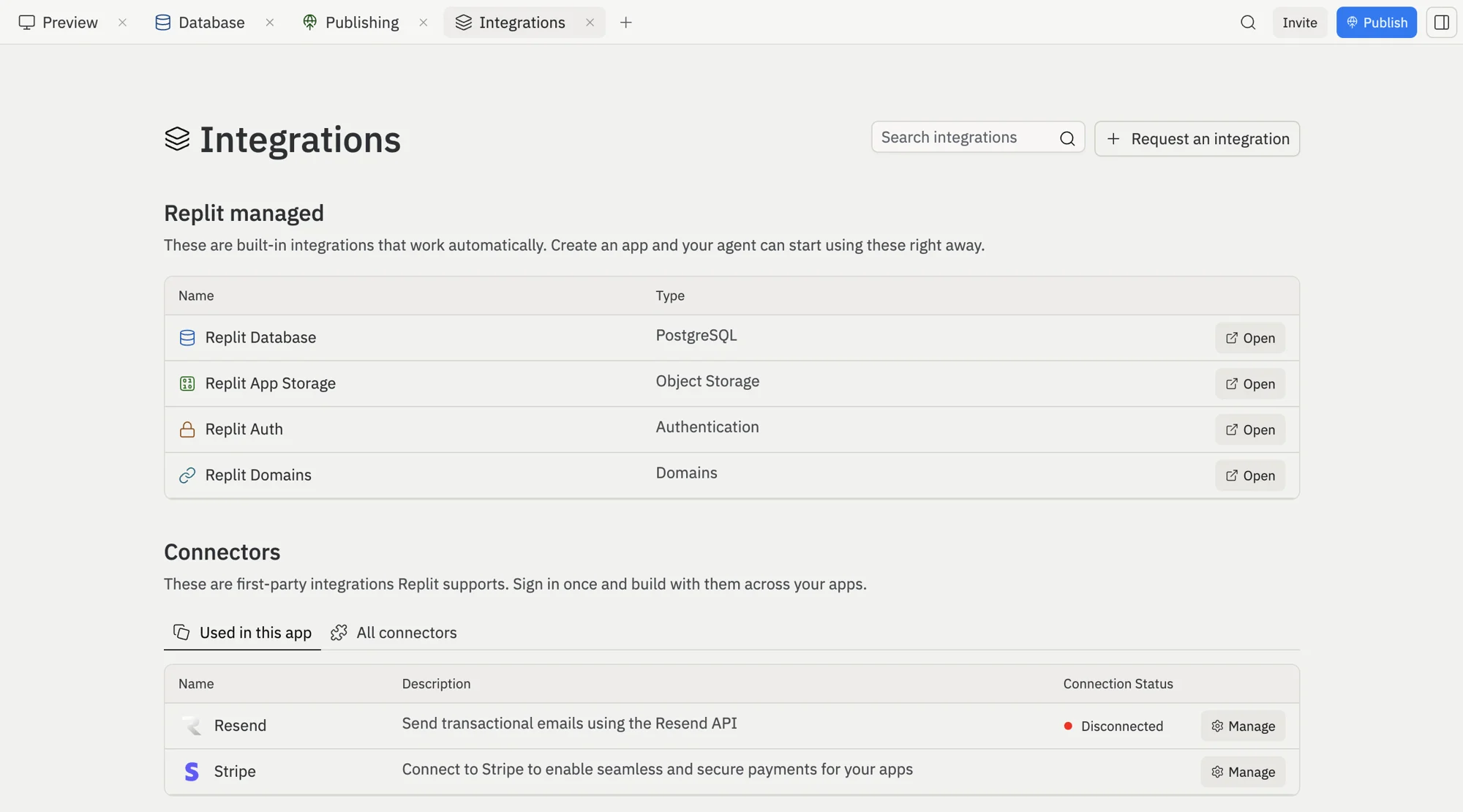Open Replit App Storage
Screen dimensions: 1463x812
point(1250,384)
